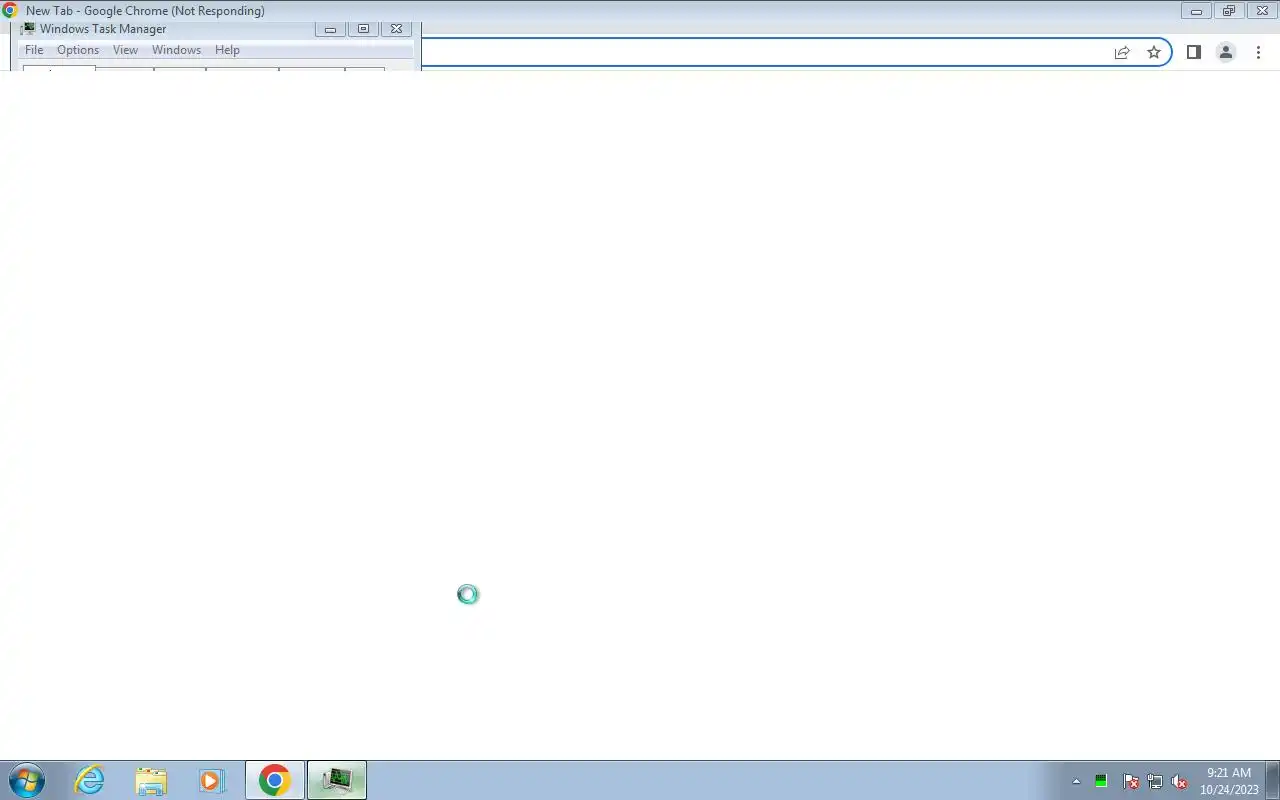Open Windows Explorer folder on taskbar
The height and width of the screenshot is (800, 1280).
click(x=151, y=780)
